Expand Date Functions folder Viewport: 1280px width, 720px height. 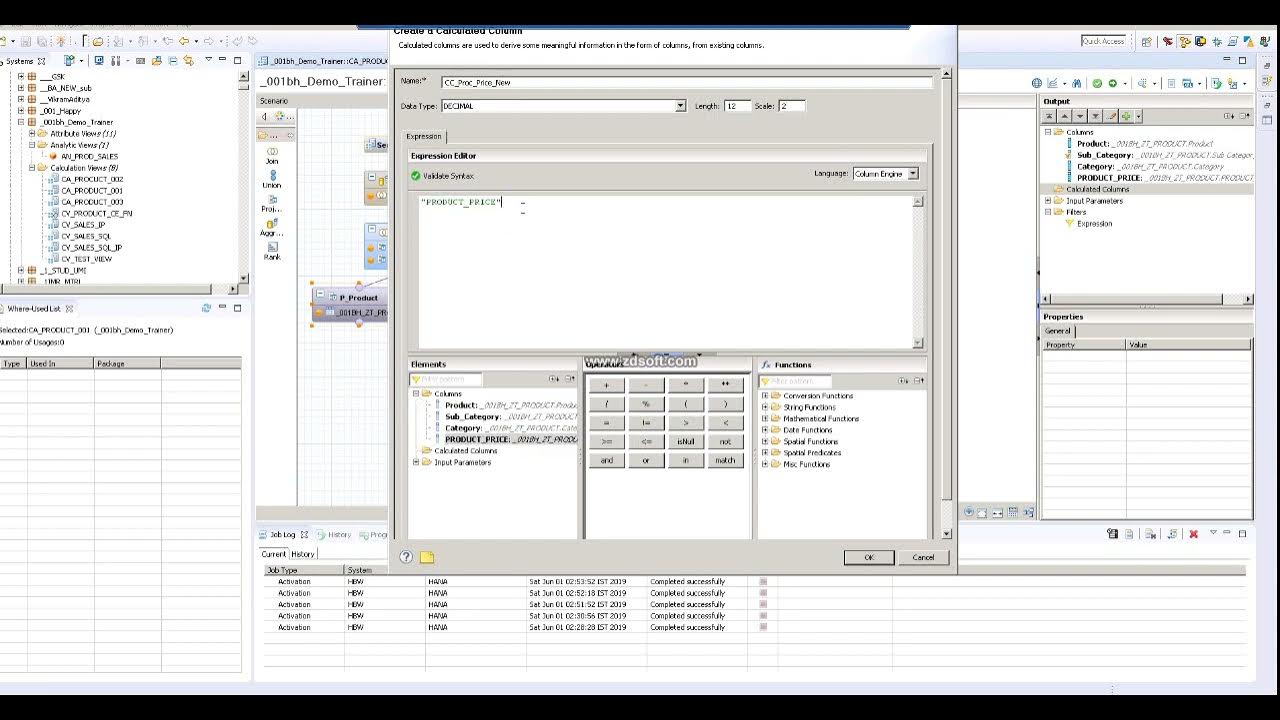coord(765,430)
